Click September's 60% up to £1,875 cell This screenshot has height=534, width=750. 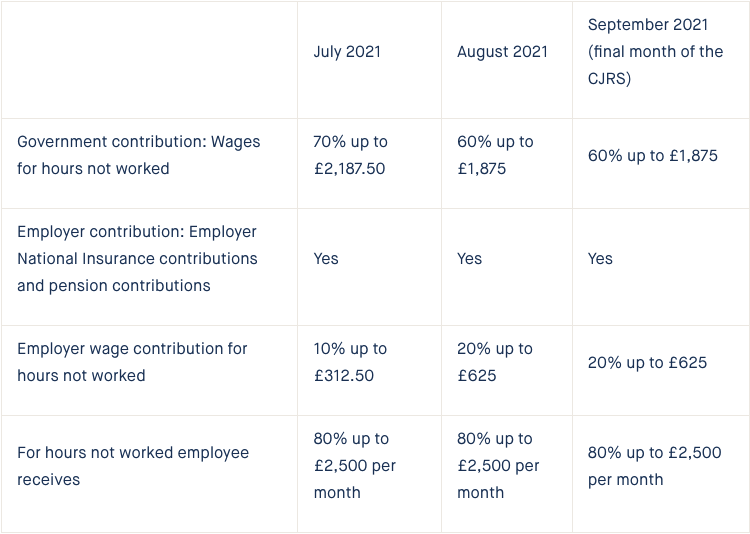pos(652,156)
